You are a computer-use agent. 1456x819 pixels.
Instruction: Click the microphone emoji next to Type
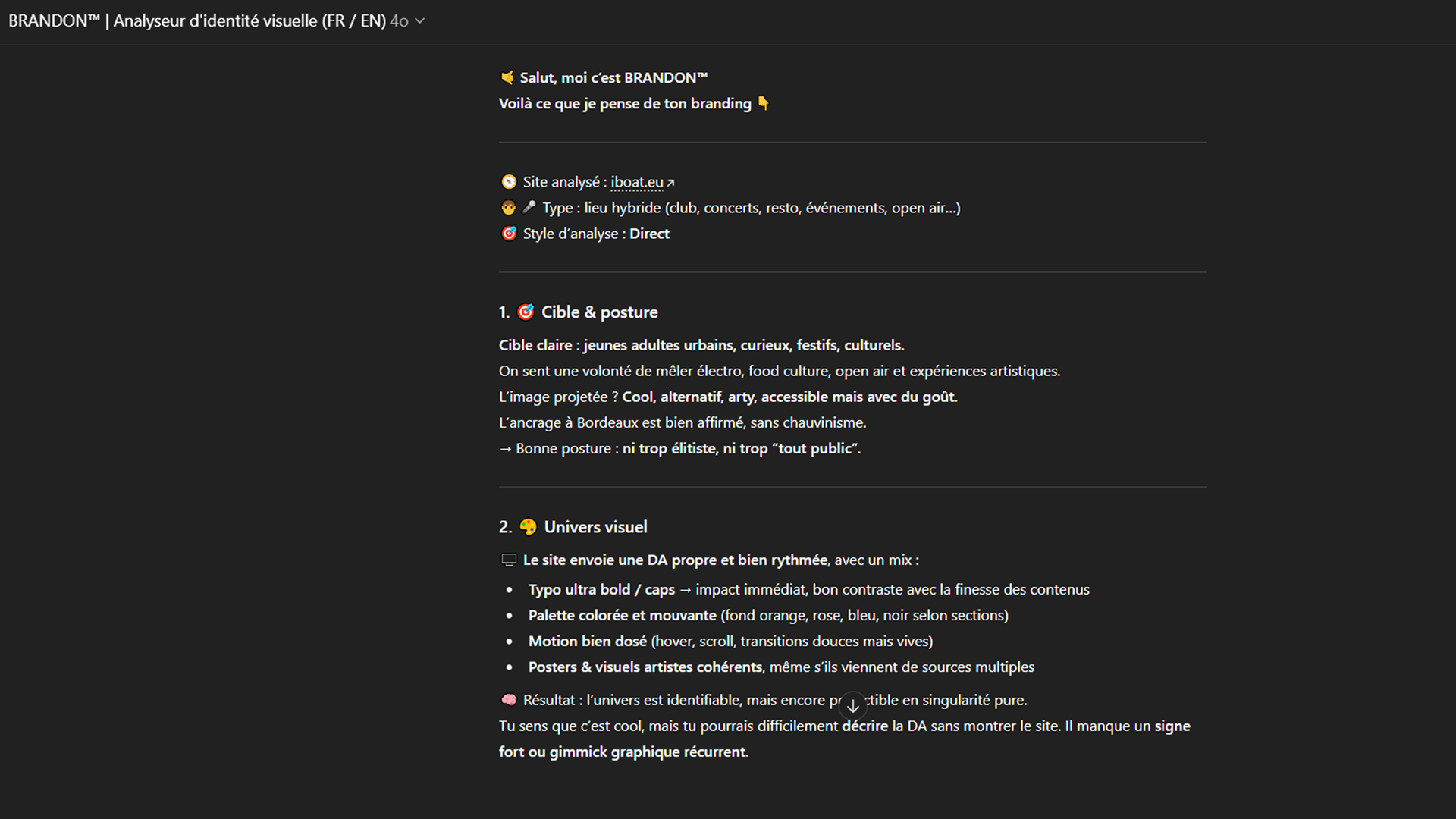(x=529, y=207)
